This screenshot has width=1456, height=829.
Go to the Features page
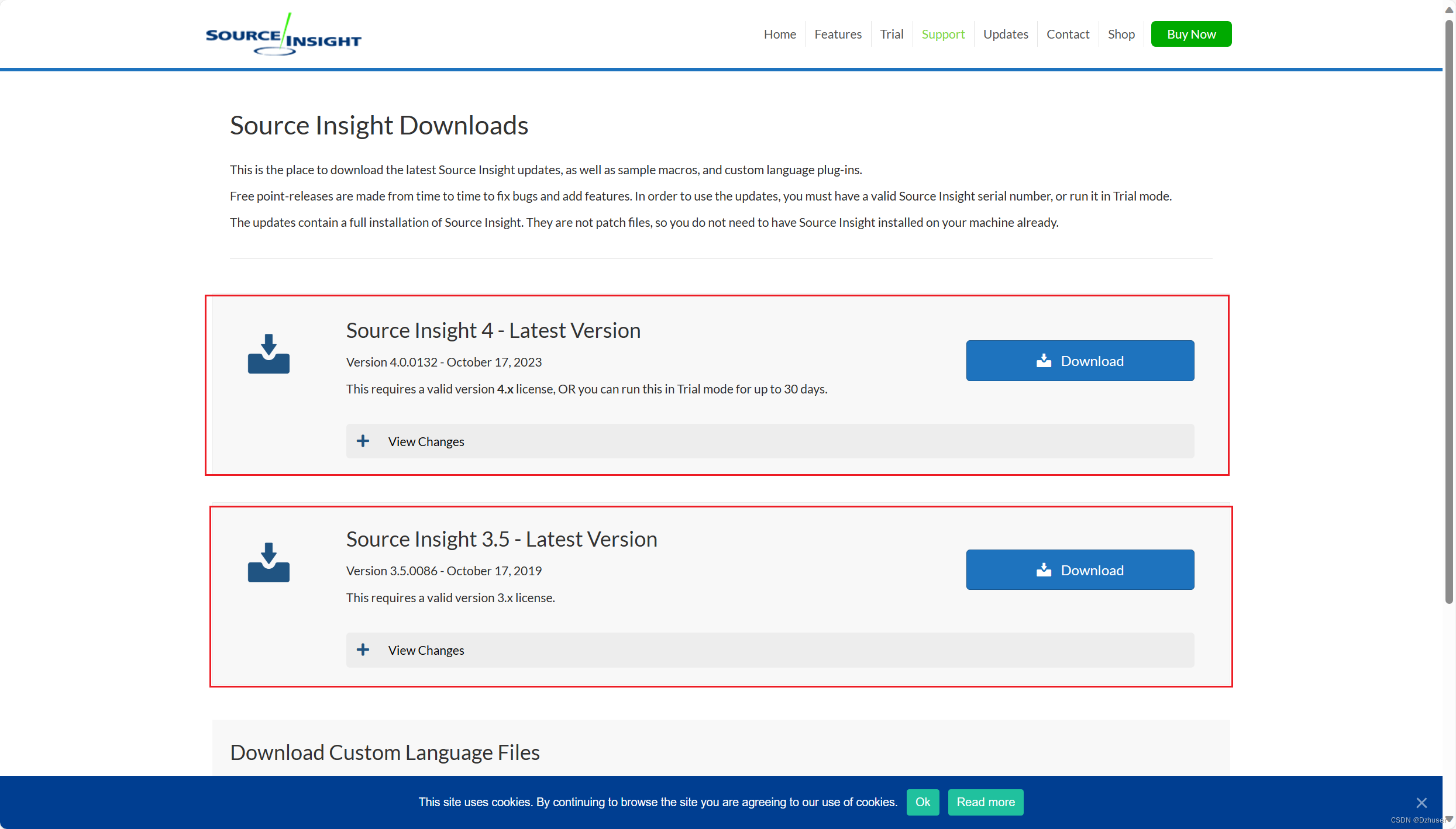[838, 34]
